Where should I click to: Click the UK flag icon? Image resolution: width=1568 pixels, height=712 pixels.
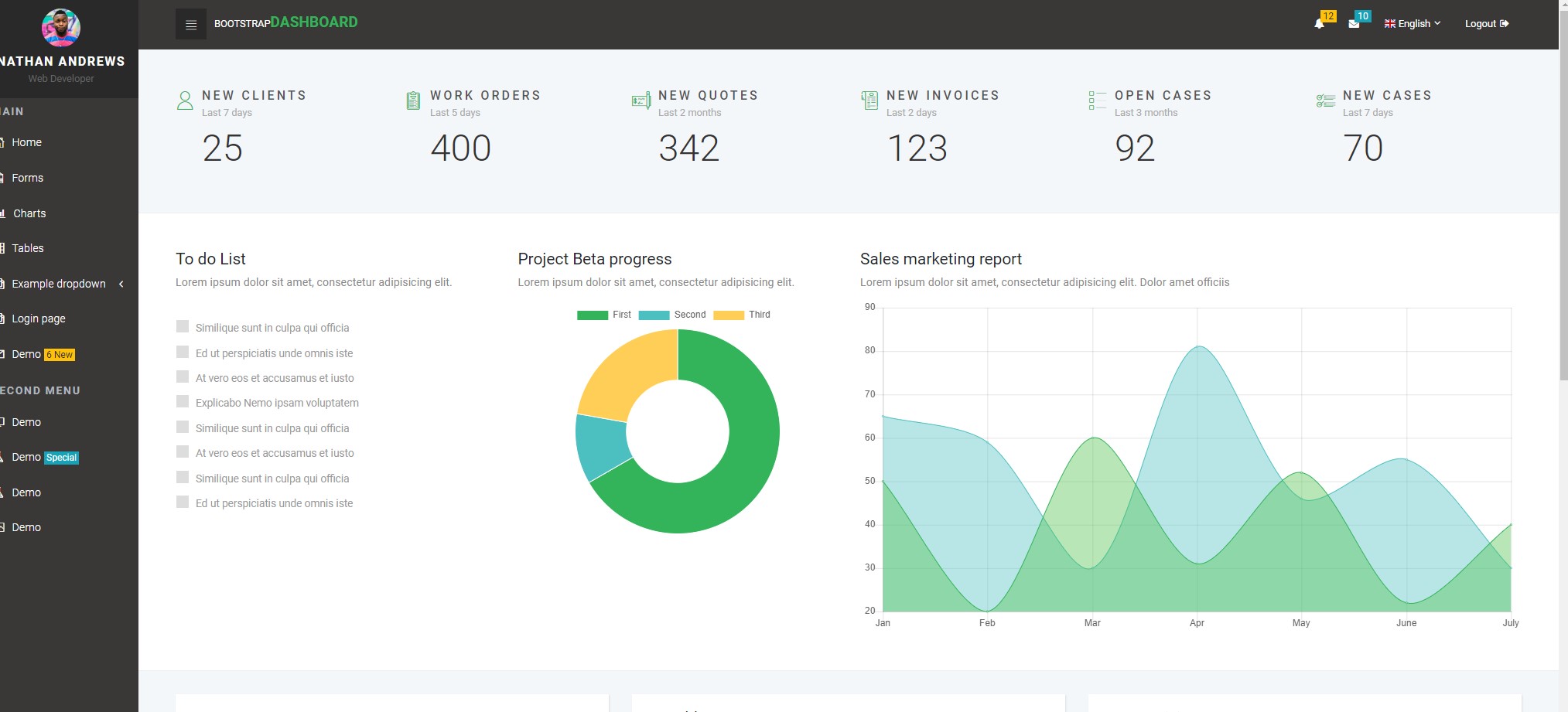pyautogui.click(x=1389, y=24)
